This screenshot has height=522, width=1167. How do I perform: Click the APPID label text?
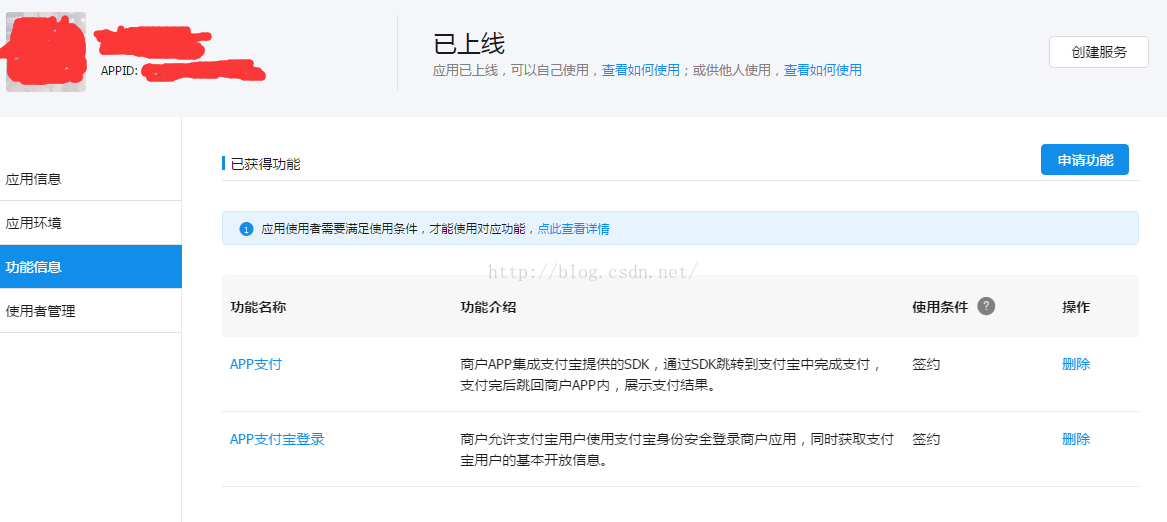pyautogui.click(x=119, y=72)
